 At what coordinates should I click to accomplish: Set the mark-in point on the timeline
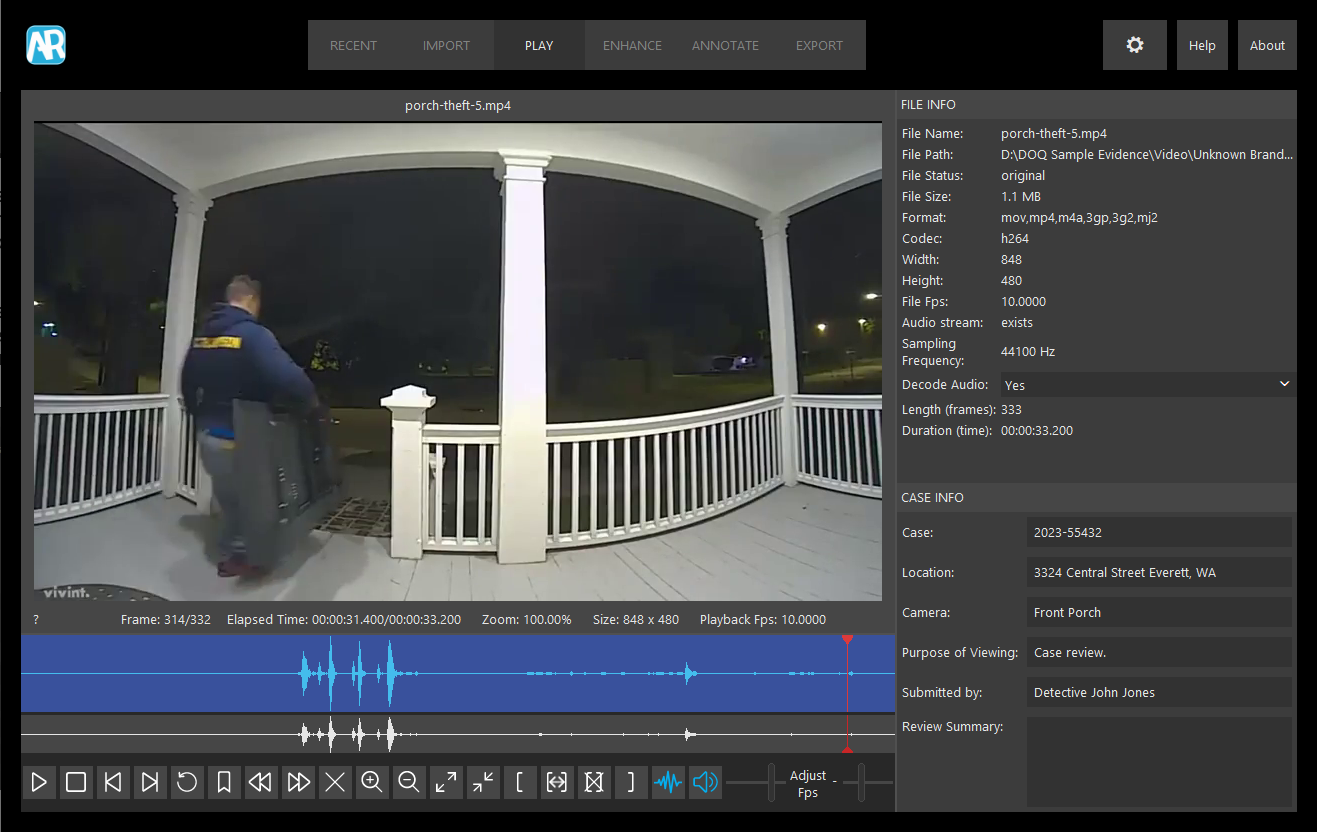pos(520,782)
